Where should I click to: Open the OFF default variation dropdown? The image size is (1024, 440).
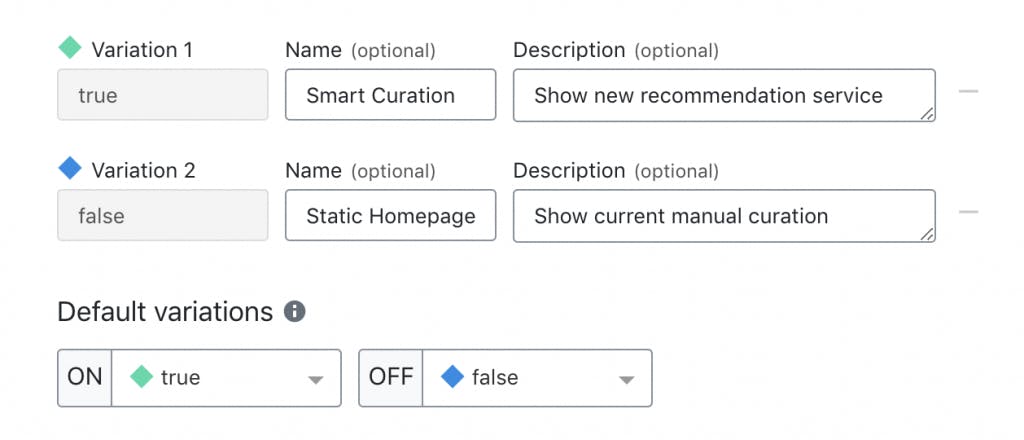click(x=537, y=378)
